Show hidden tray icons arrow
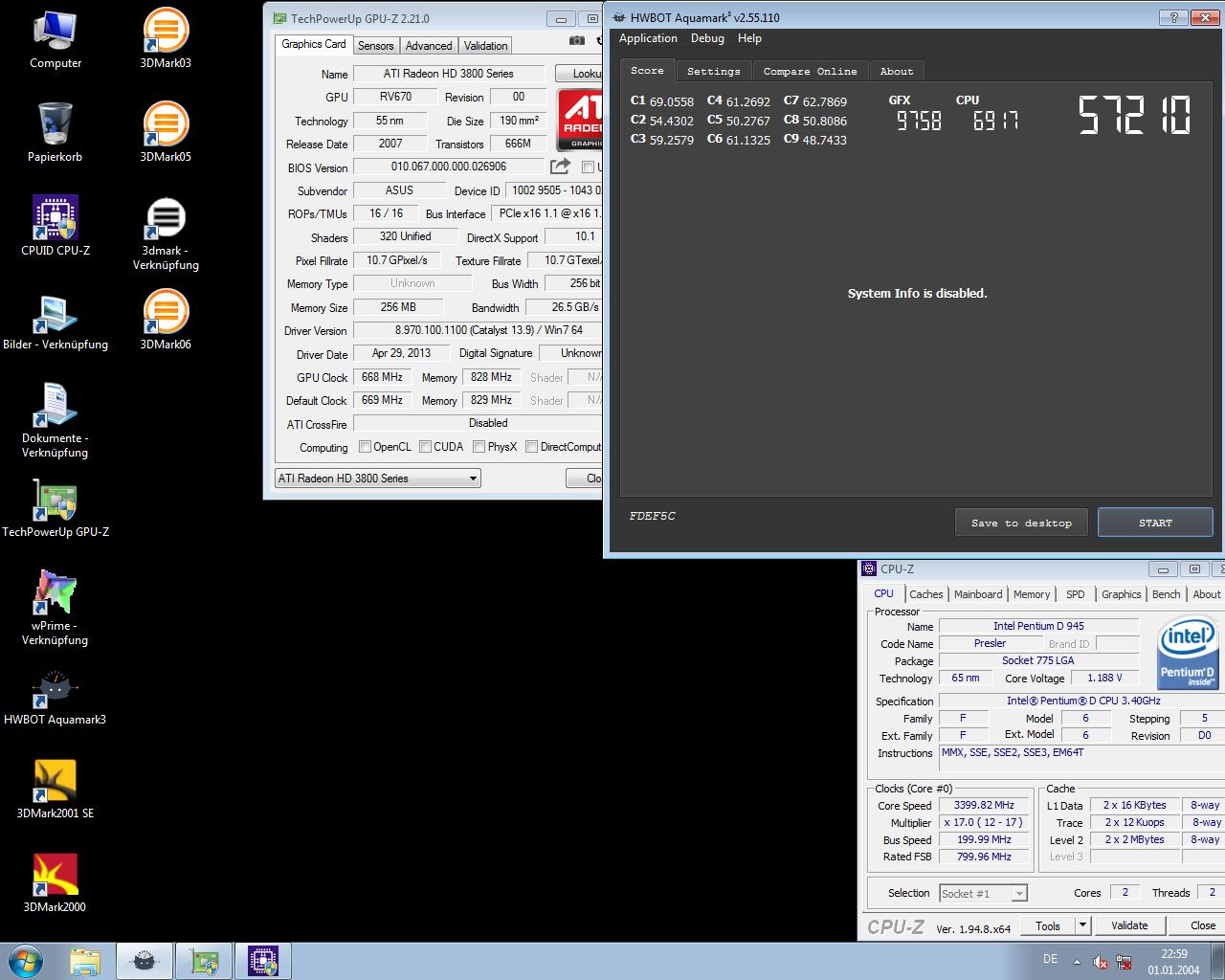This screenshot has height=980, width=1225. tap(1077, 962)
